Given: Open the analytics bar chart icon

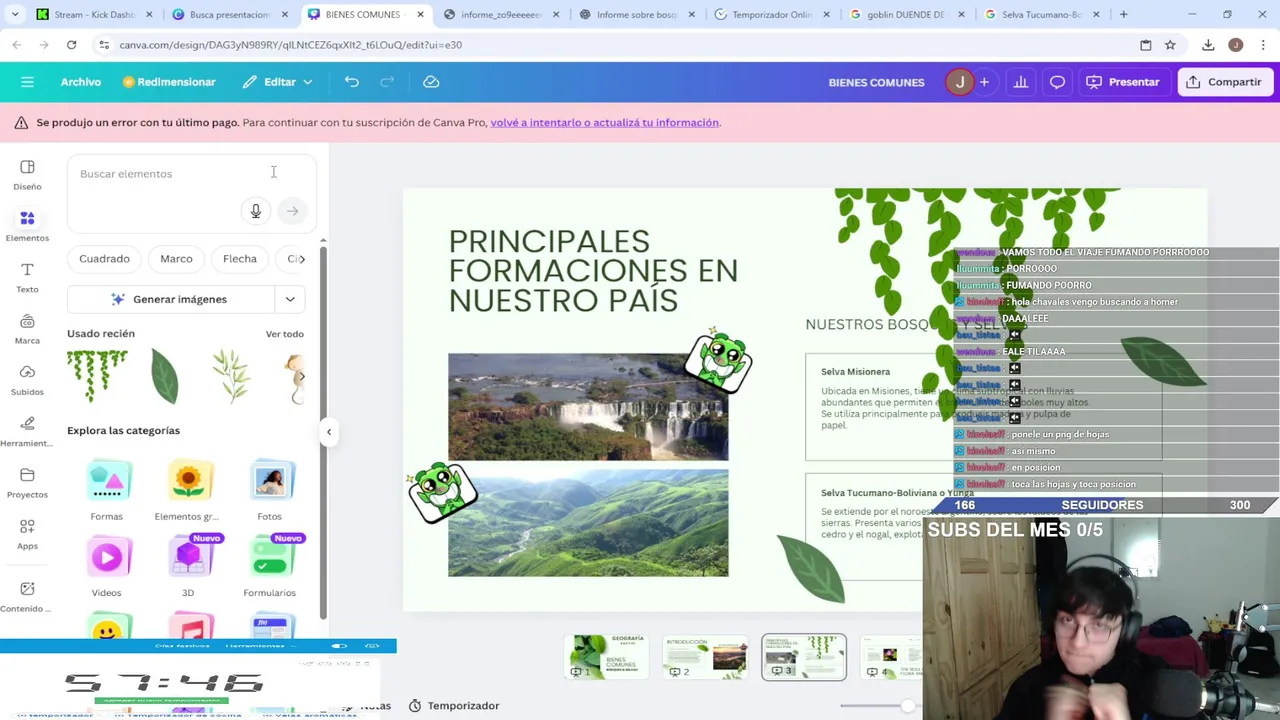Looking at the screenshot, I should pyautogui.click(x=1020, y=82).
